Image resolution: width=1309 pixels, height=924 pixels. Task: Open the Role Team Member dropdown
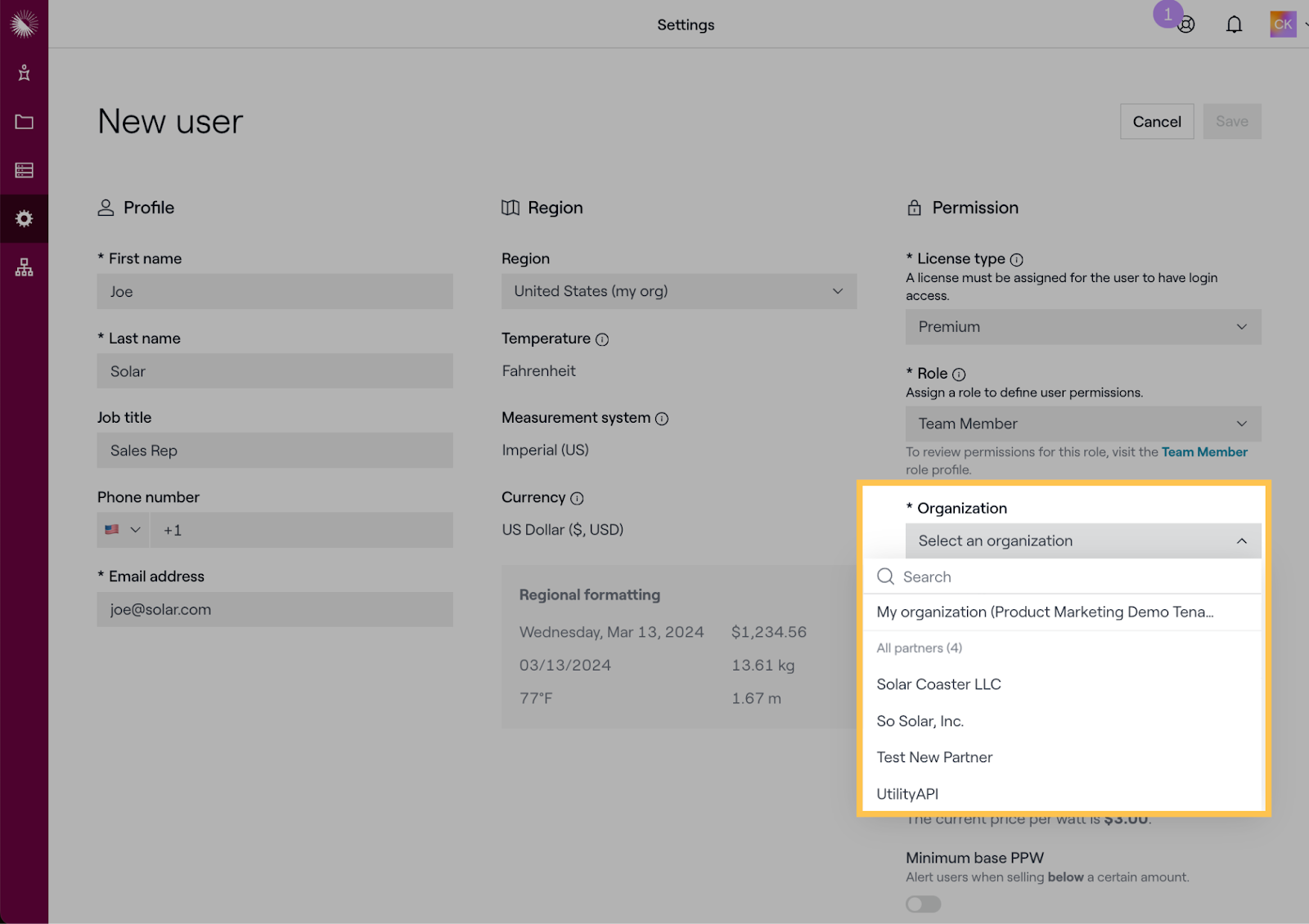tap(1082, 424)
